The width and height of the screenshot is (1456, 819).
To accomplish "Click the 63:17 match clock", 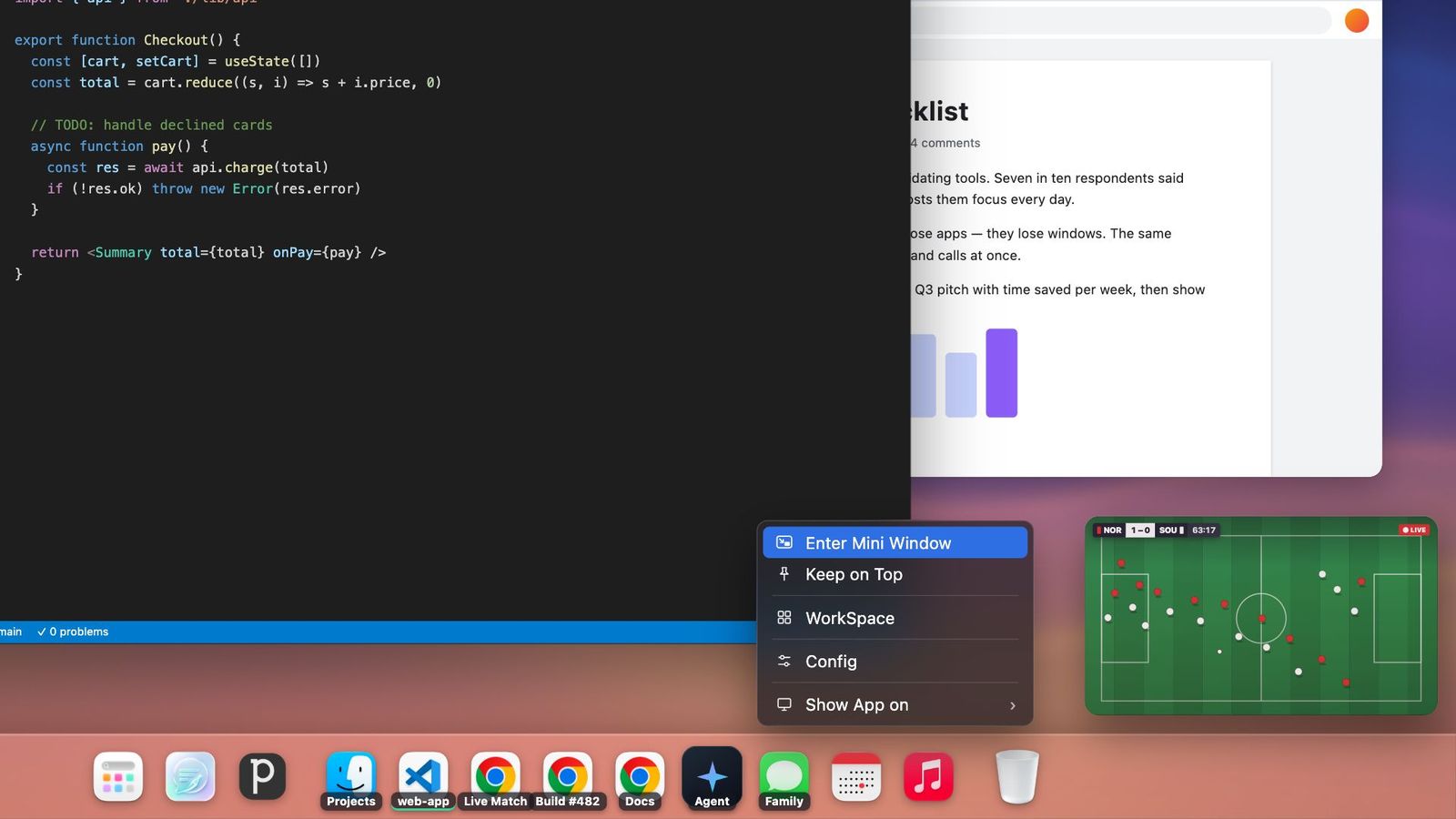I will pyautogui.click(x=1204, y=530).
